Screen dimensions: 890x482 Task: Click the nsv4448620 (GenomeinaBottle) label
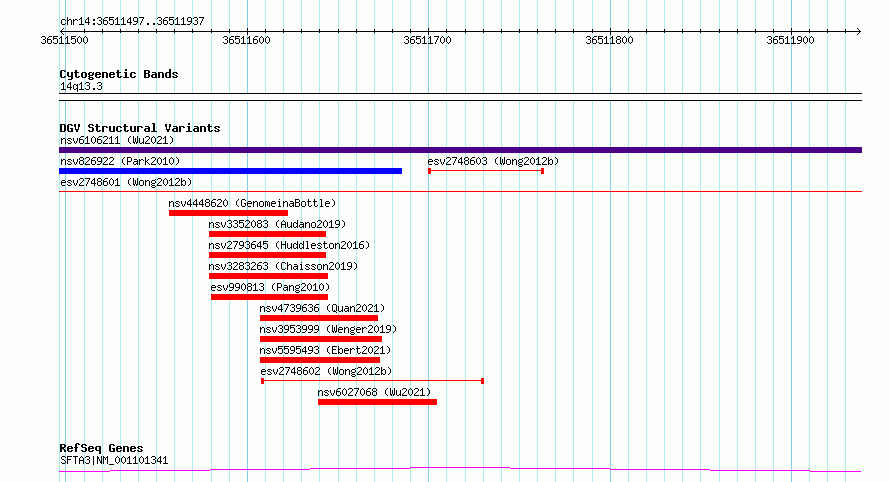(252, 203)
